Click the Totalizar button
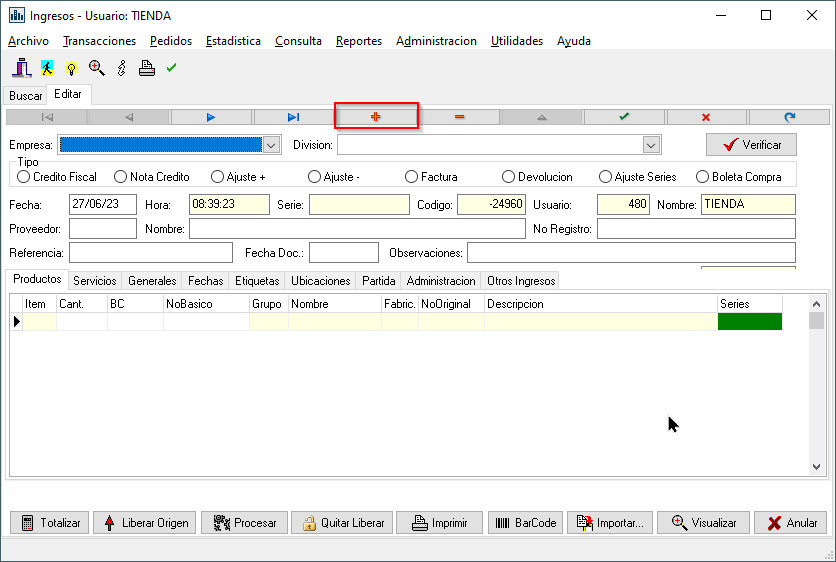The height and width of the screenshot is (562, 836). click(x=50, y=523)
